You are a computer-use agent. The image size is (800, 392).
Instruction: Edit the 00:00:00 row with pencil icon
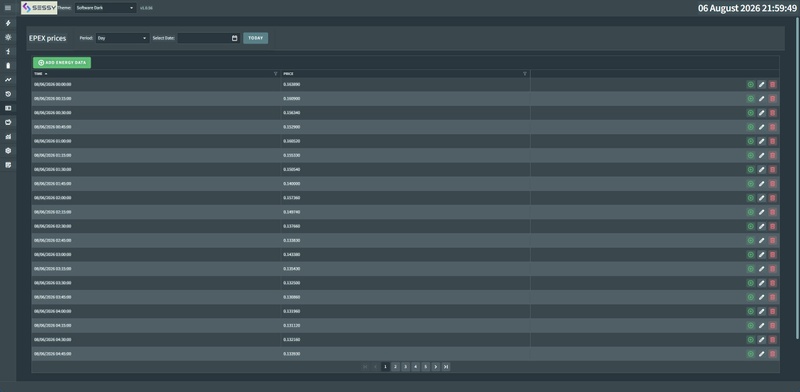click(761, 85)
